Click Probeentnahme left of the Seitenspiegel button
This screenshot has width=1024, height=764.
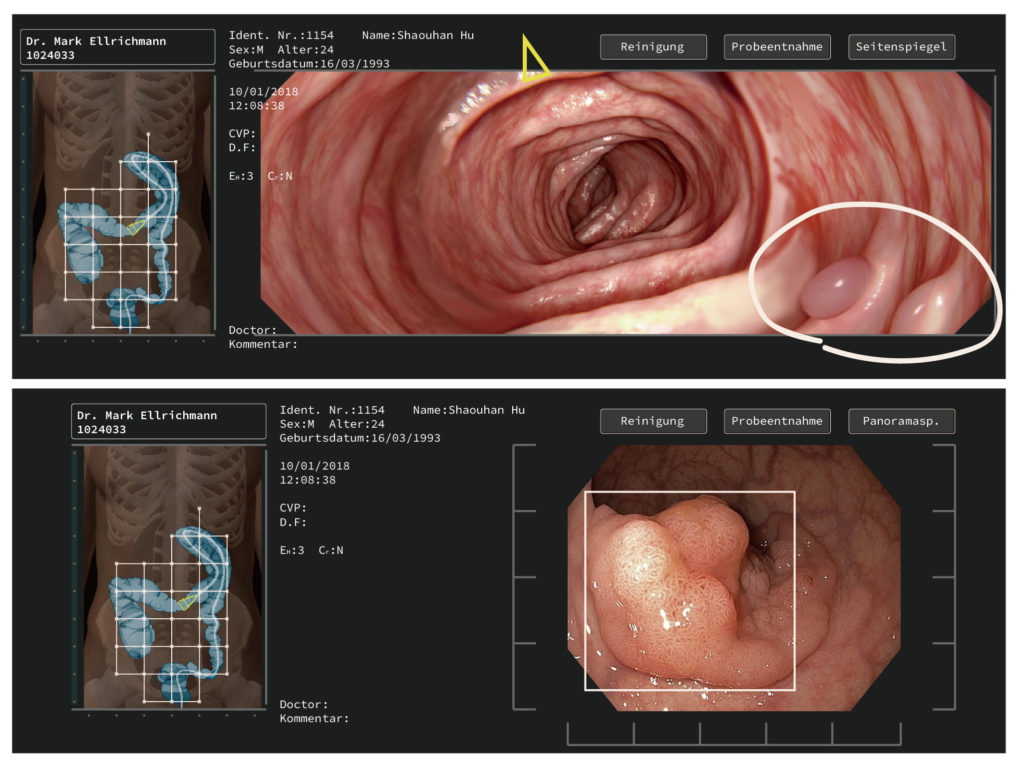pos(777,47)
